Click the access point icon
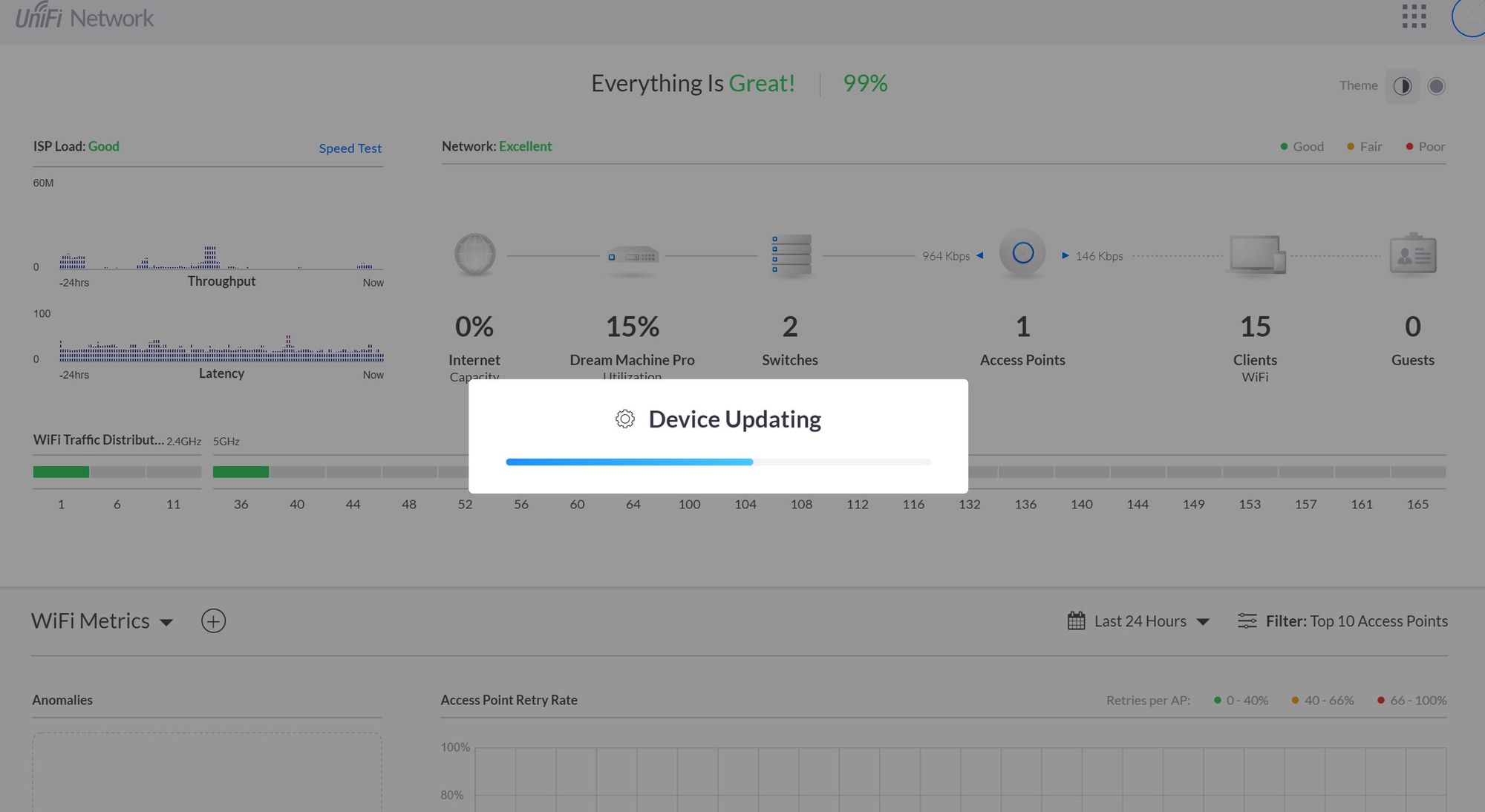Image resolution: width=1485 pixels, height=812 pixels. (x=1022, y=253)
